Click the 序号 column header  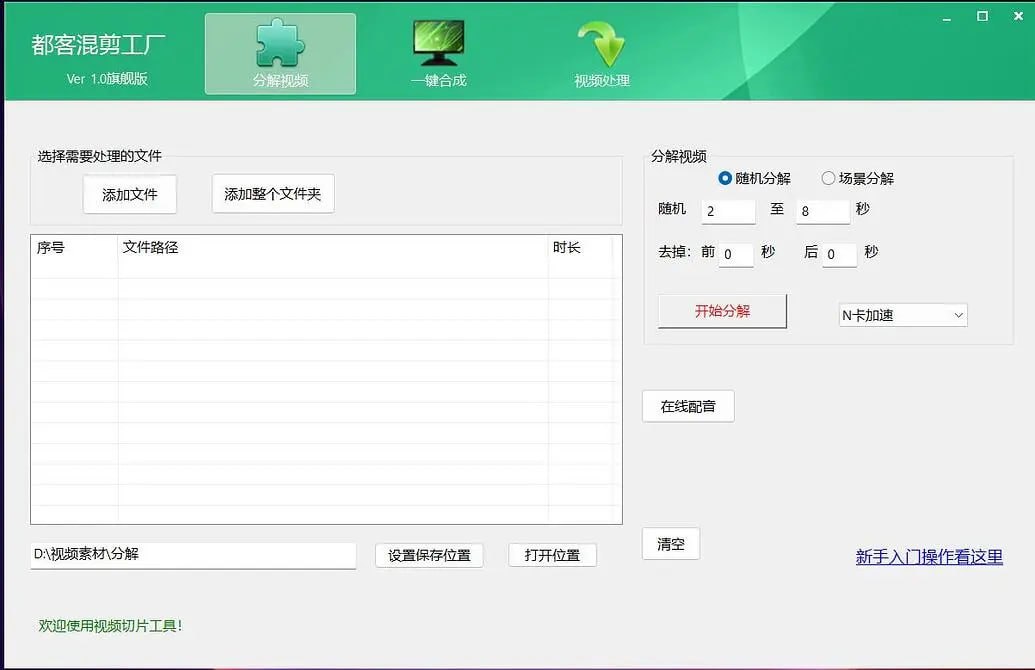[x=74, y=248]
